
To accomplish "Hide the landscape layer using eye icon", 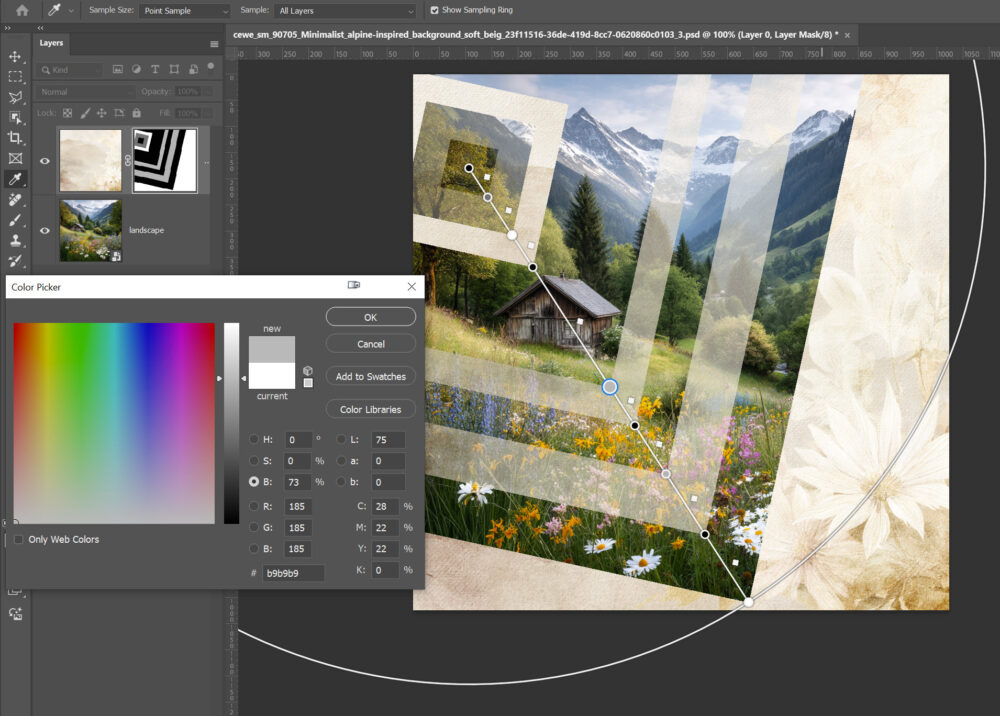I will coord(45,230).
